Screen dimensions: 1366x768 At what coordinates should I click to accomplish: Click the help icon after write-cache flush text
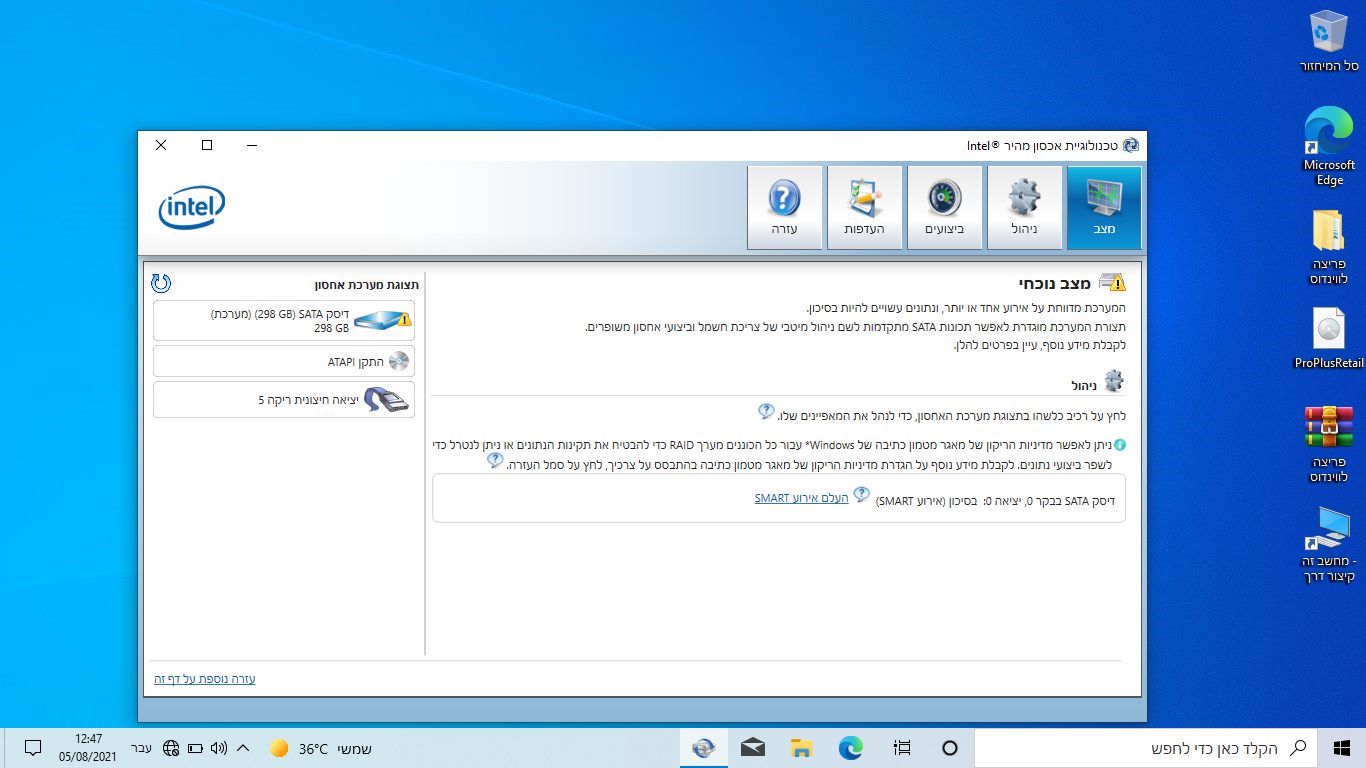[x=495, y=460]
